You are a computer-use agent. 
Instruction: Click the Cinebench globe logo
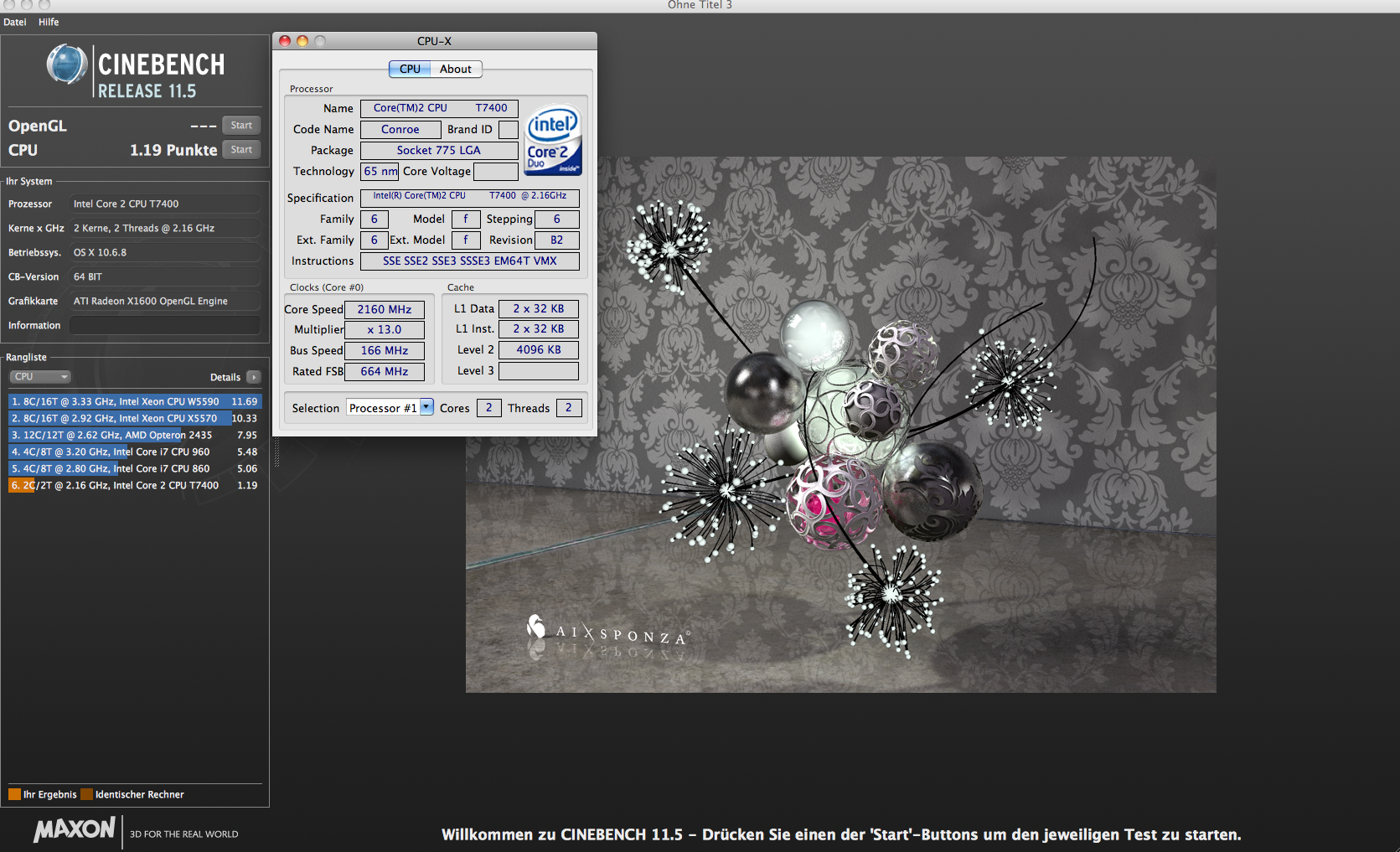tap(67, 65)
